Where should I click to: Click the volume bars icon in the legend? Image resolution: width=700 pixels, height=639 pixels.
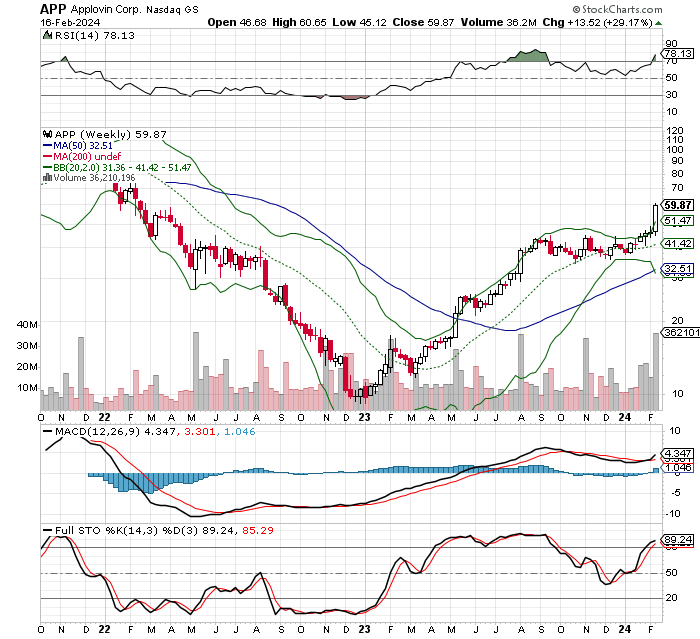[47, 178]
